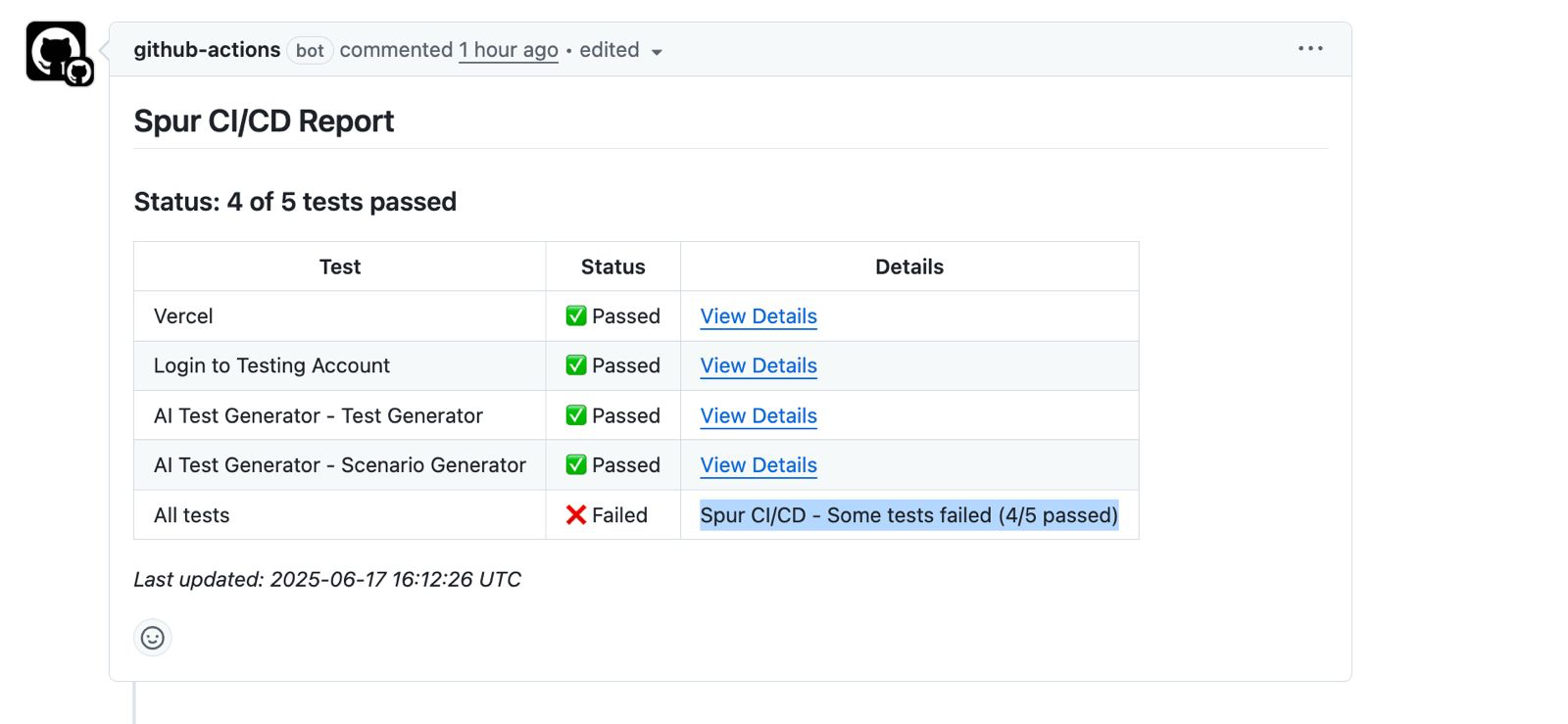Click the Last updated timestamp text

point(327,580)
